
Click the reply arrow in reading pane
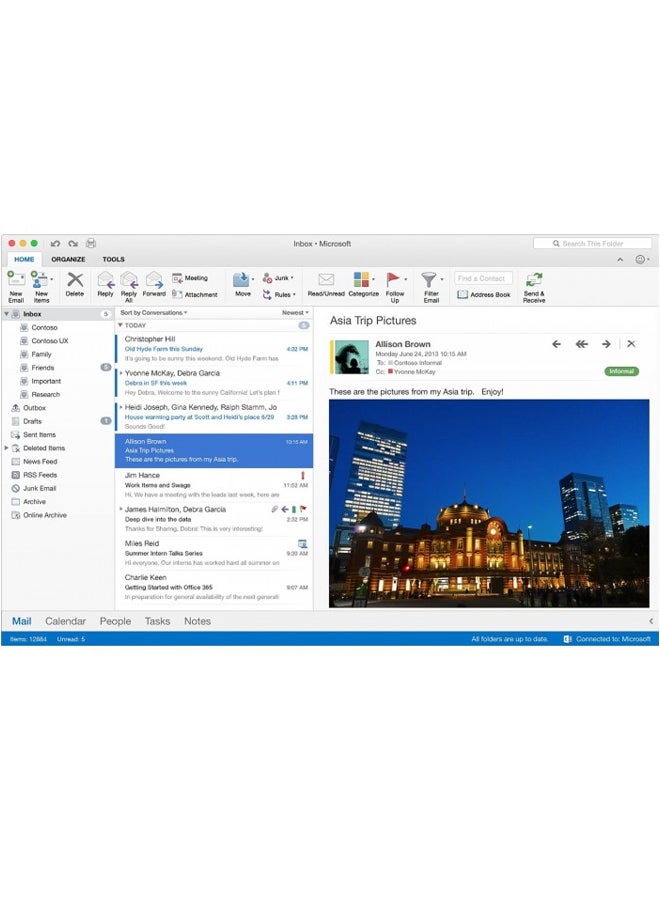[556, 344]
